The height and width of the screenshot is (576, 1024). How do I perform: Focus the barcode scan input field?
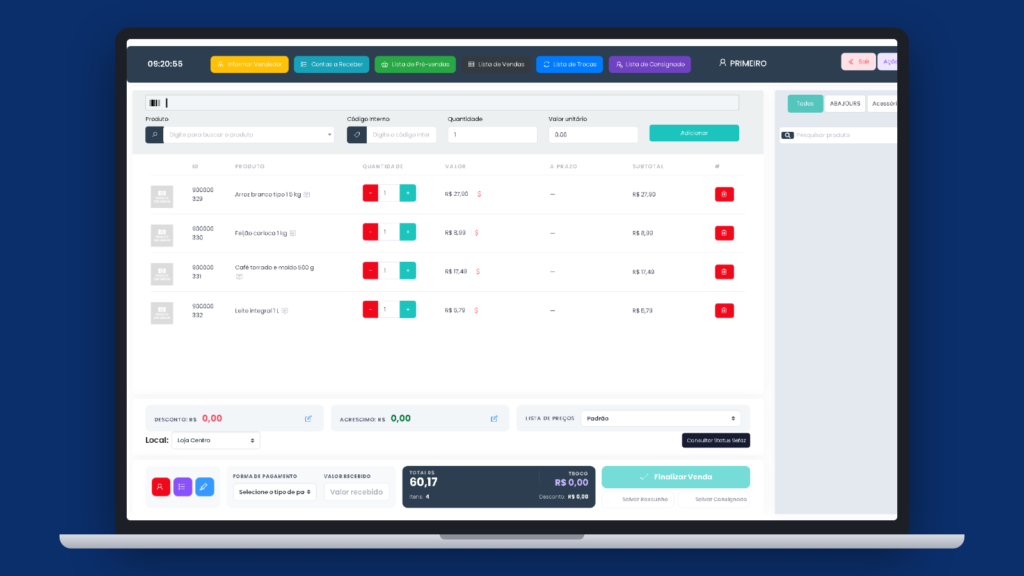tap(442, 103)
